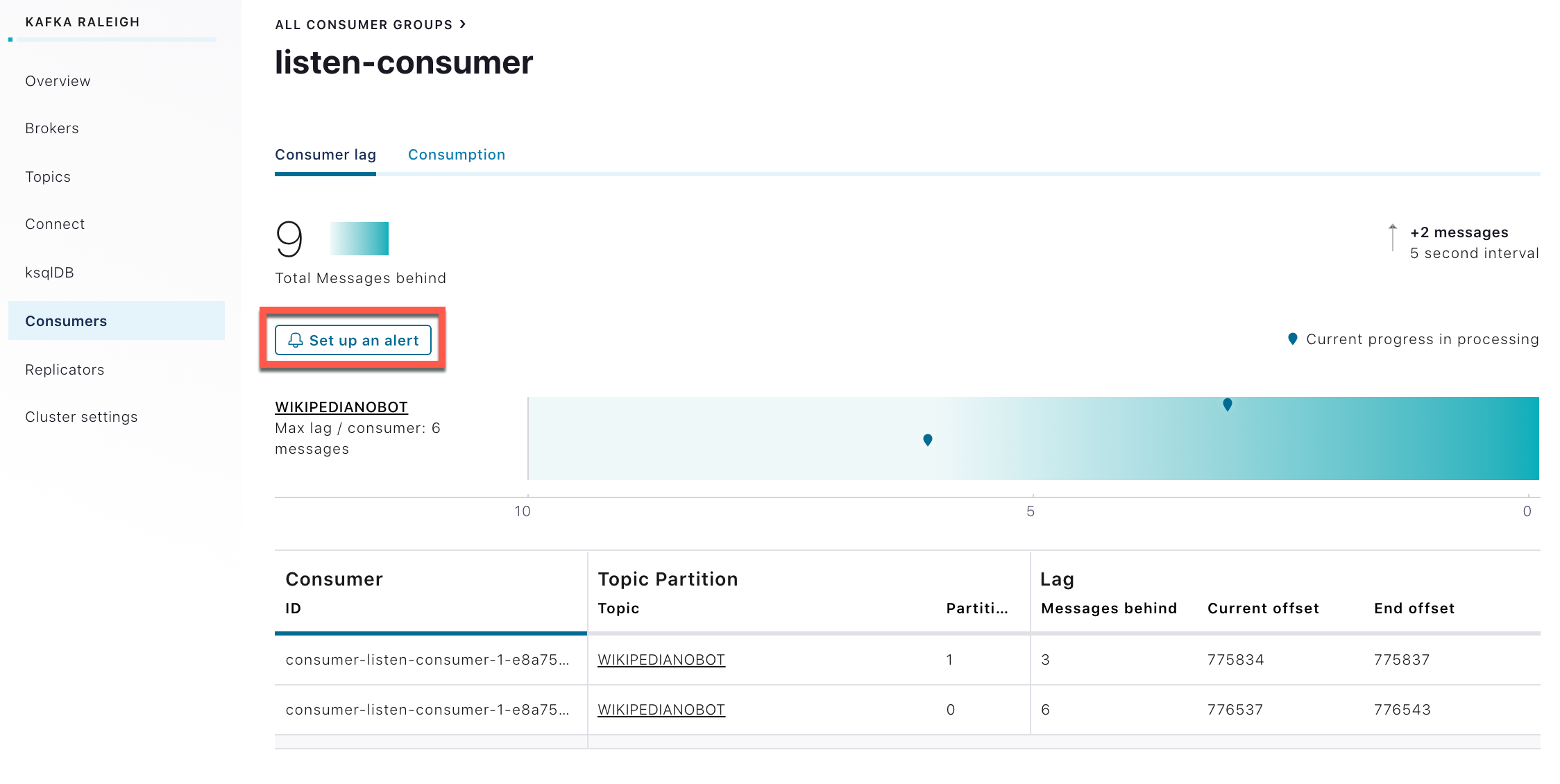This screenshot has width=1560, height=784.
Task: Click the upper progress marker on lag bar
Action: (1227, 404)
